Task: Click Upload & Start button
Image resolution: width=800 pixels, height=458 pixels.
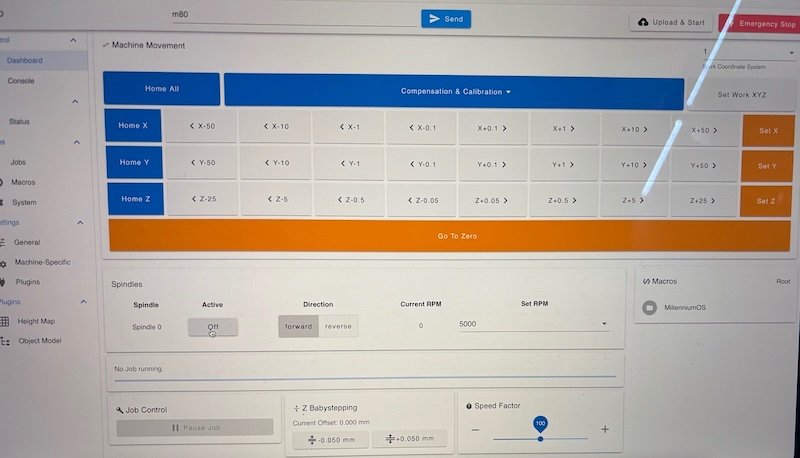Action: [x=671, y=22]
